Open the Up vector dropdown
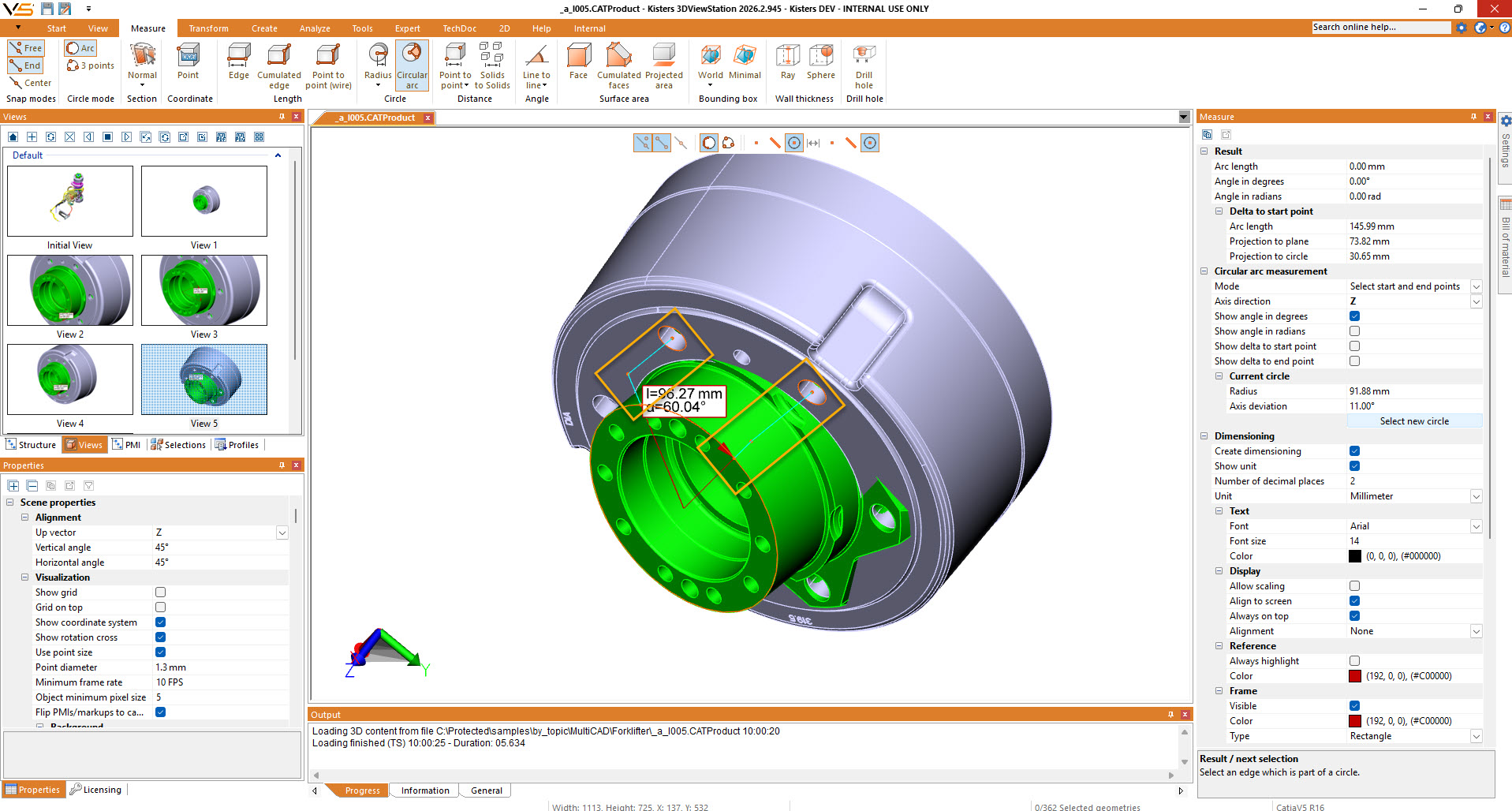 (282, 533)
